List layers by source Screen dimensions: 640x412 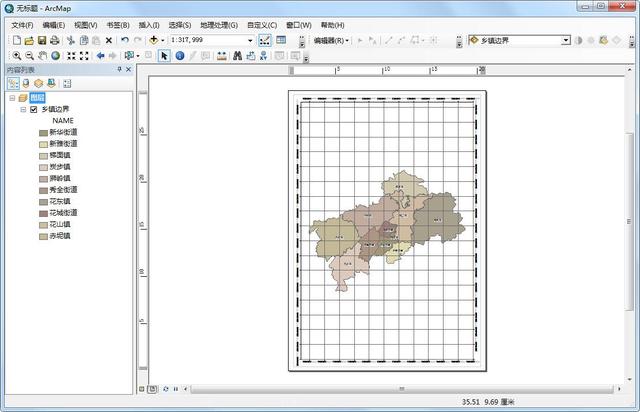point(26,84)
